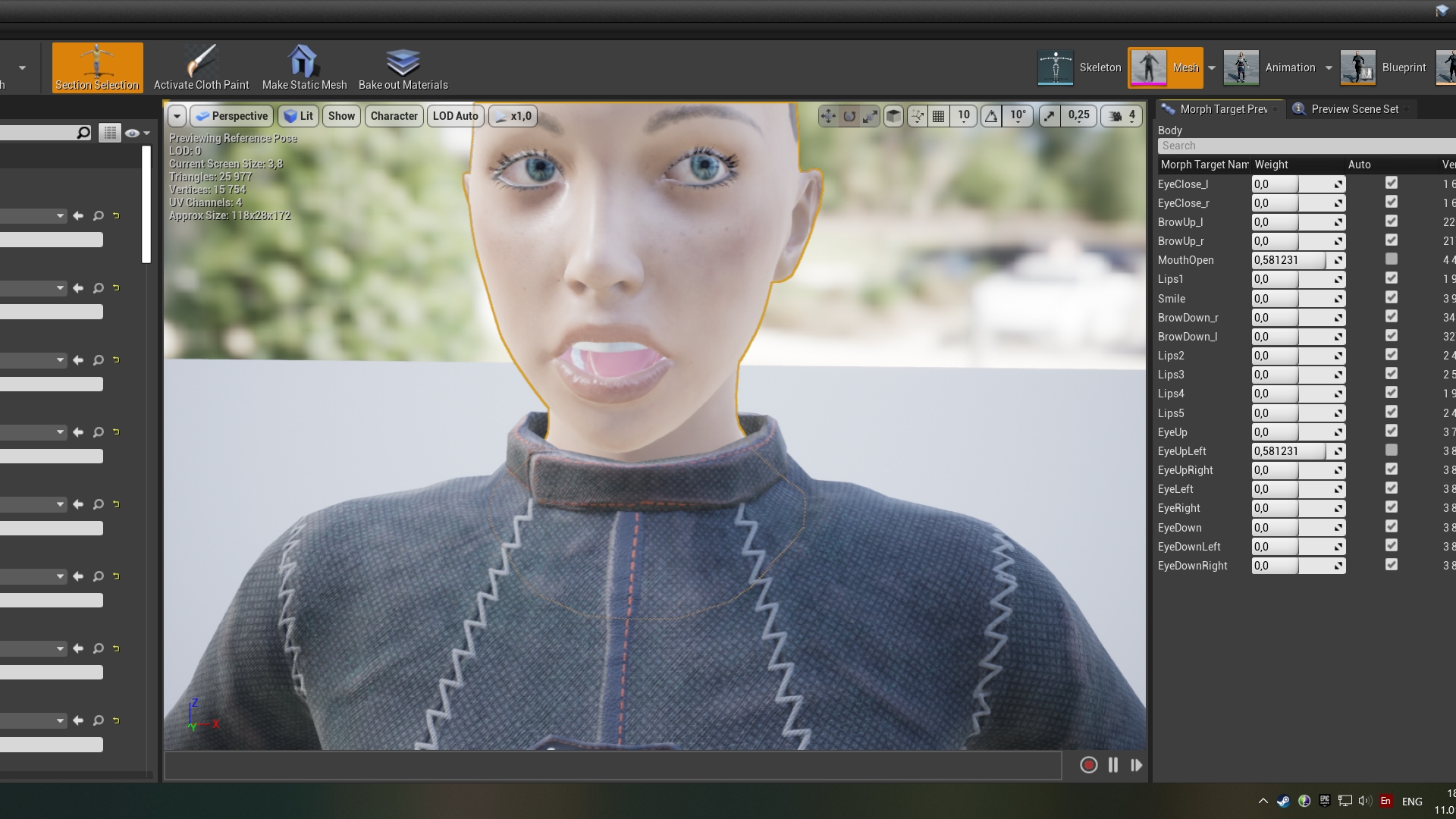
Task: Select the rotate gizmo tool
Action: pos(849,116)
